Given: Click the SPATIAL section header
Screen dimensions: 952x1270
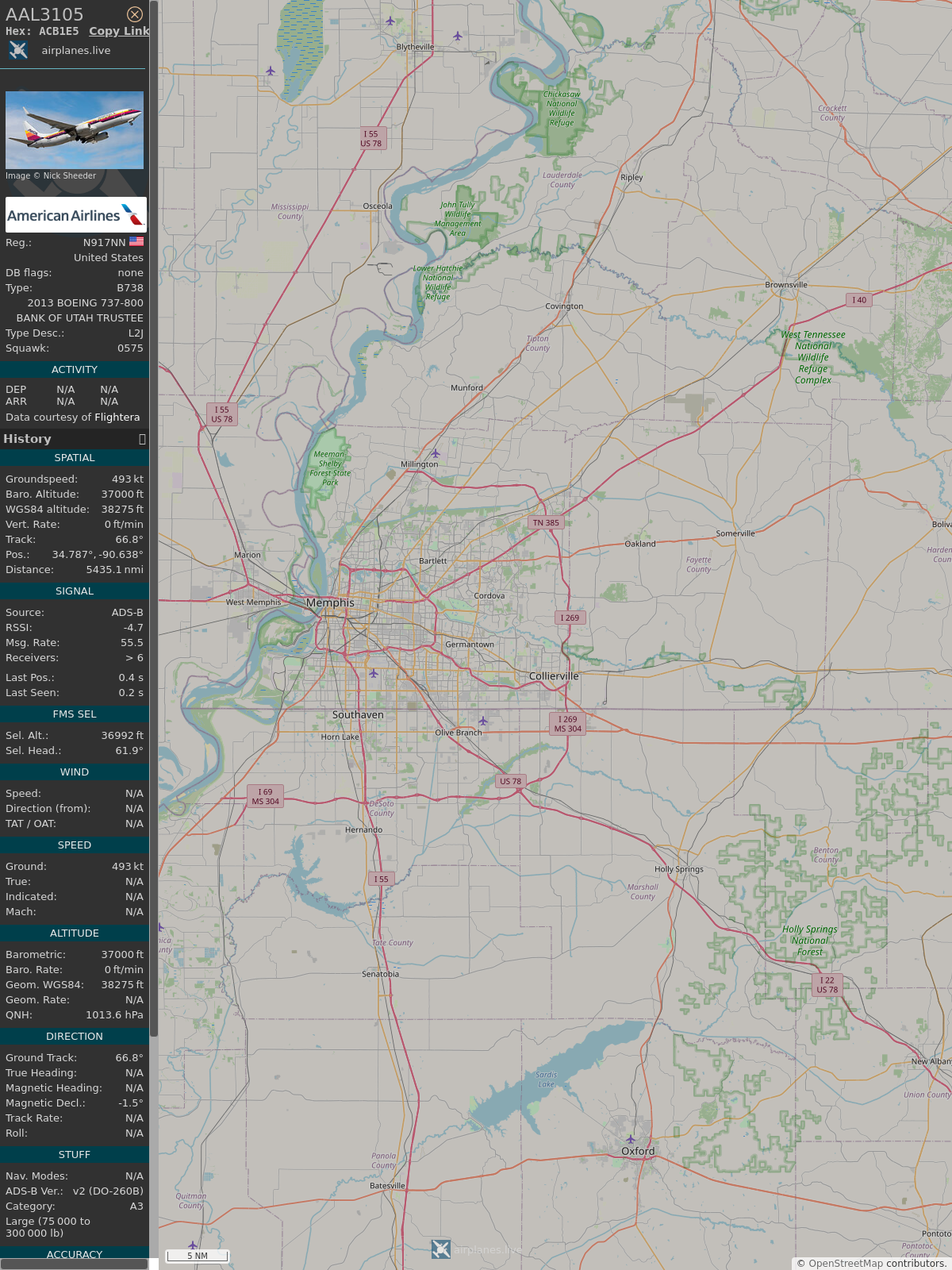Looking at the screenshot, I should tap(75, 458).
